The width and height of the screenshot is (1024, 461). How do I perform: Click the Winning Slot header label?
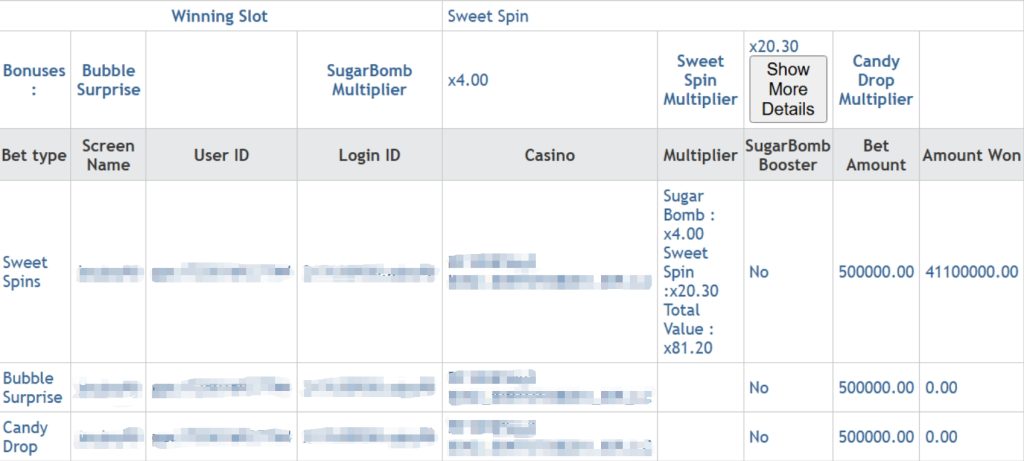click(x=220, y=16)
